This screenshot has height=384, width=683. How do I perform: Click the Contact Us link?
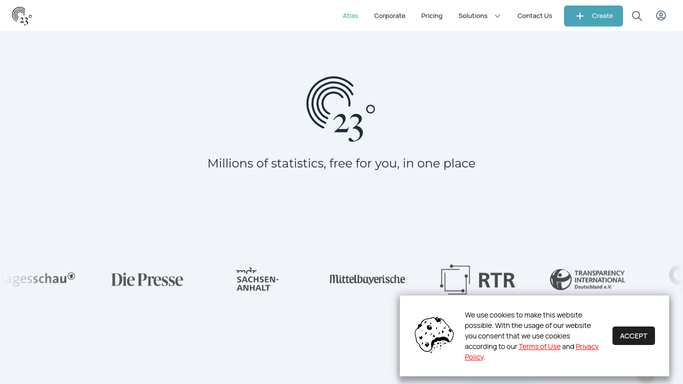tap(534, 16)
